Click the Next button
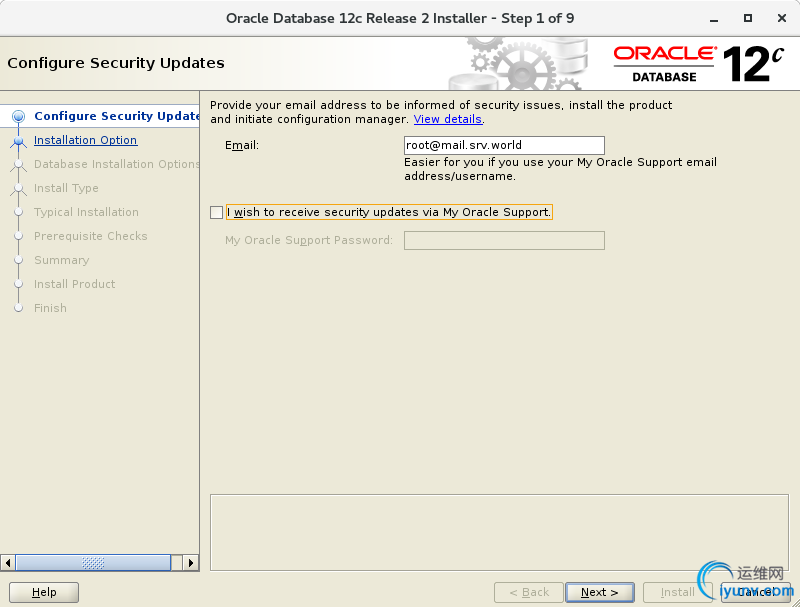The height and width of the screenshot is (607, 800). (x=599, y=592)
